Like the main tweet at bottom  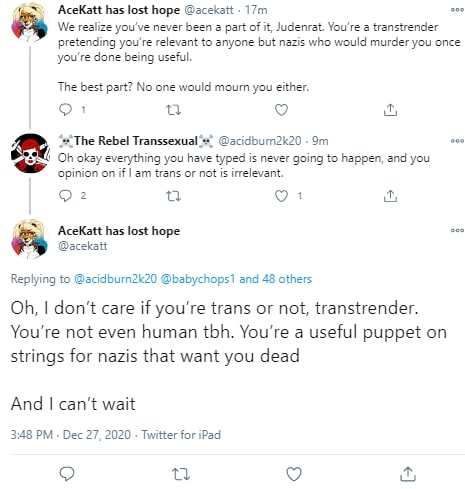click(x=294, y=474)
